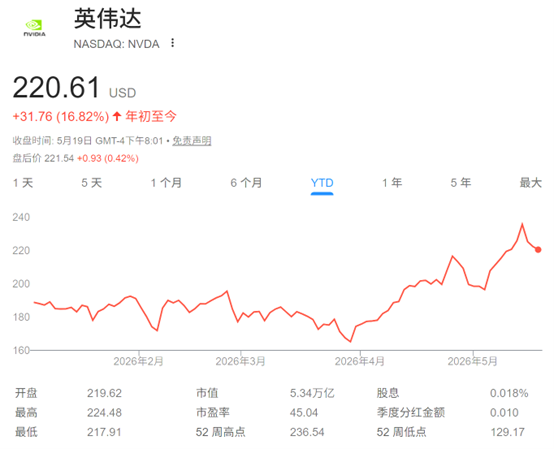Click the 2026年2月 axis label
The image size is (554, 449).
[138, 361]
